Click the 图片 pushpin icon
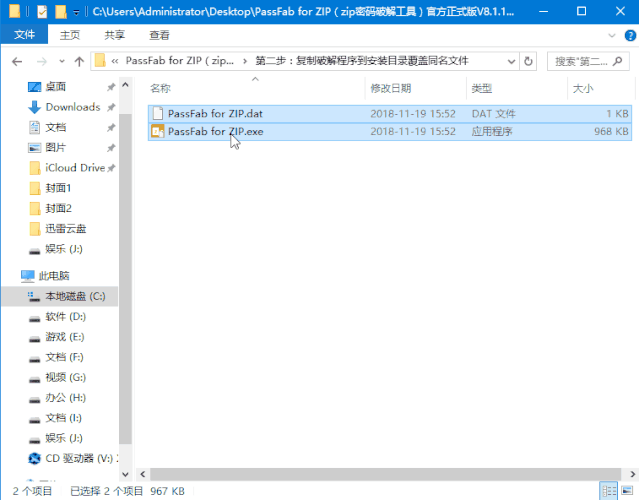The height and width of the screenshot is (500, 639). (x=111, y=148)
